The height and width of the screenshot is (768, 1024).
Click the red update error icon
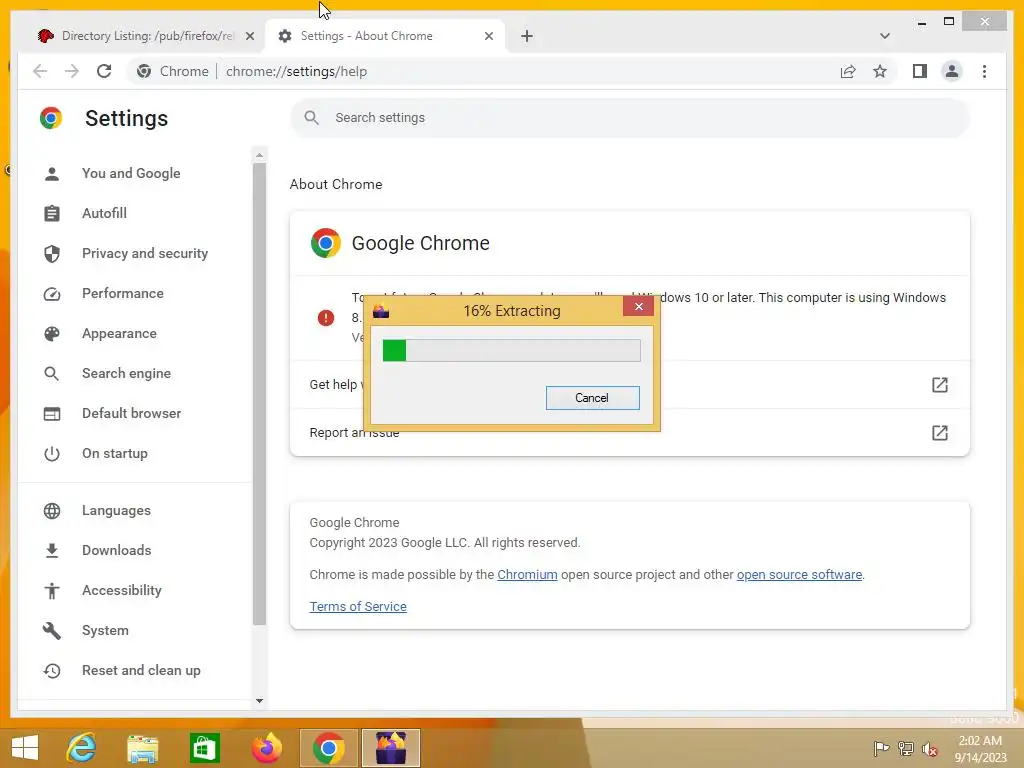[325, 318]
